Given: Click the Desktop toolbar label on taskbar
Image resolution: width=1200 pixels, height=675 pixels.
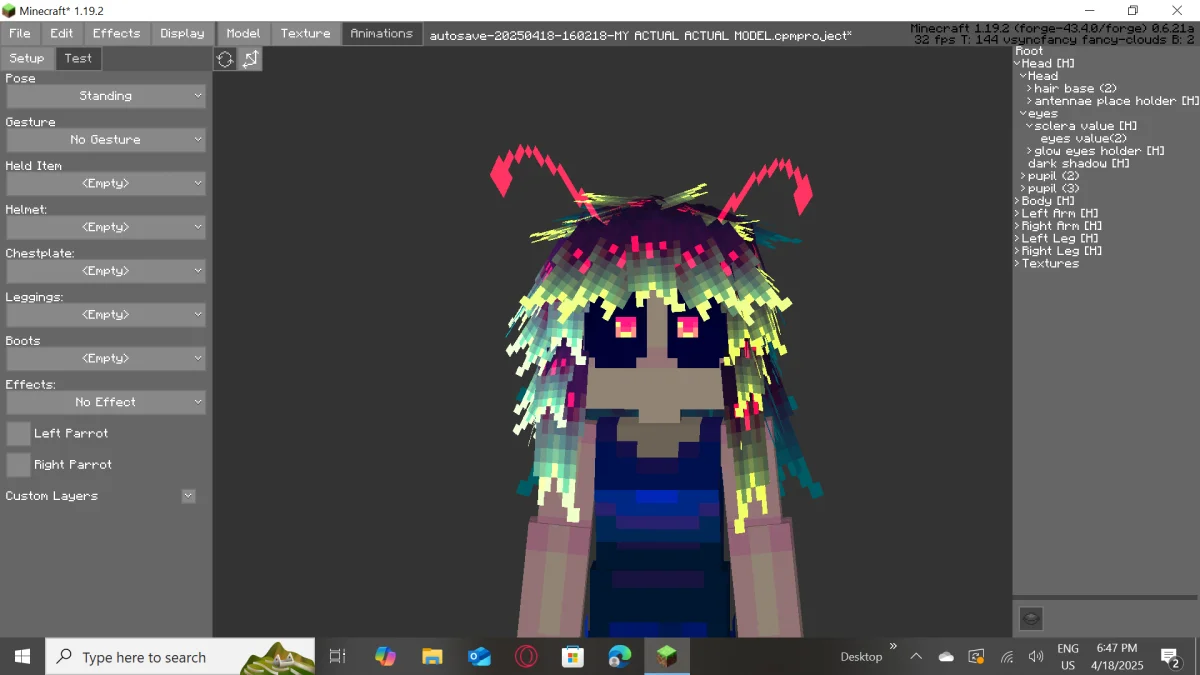Looking at the screenshot, I should pyautogui.click(x=861, y=657).
